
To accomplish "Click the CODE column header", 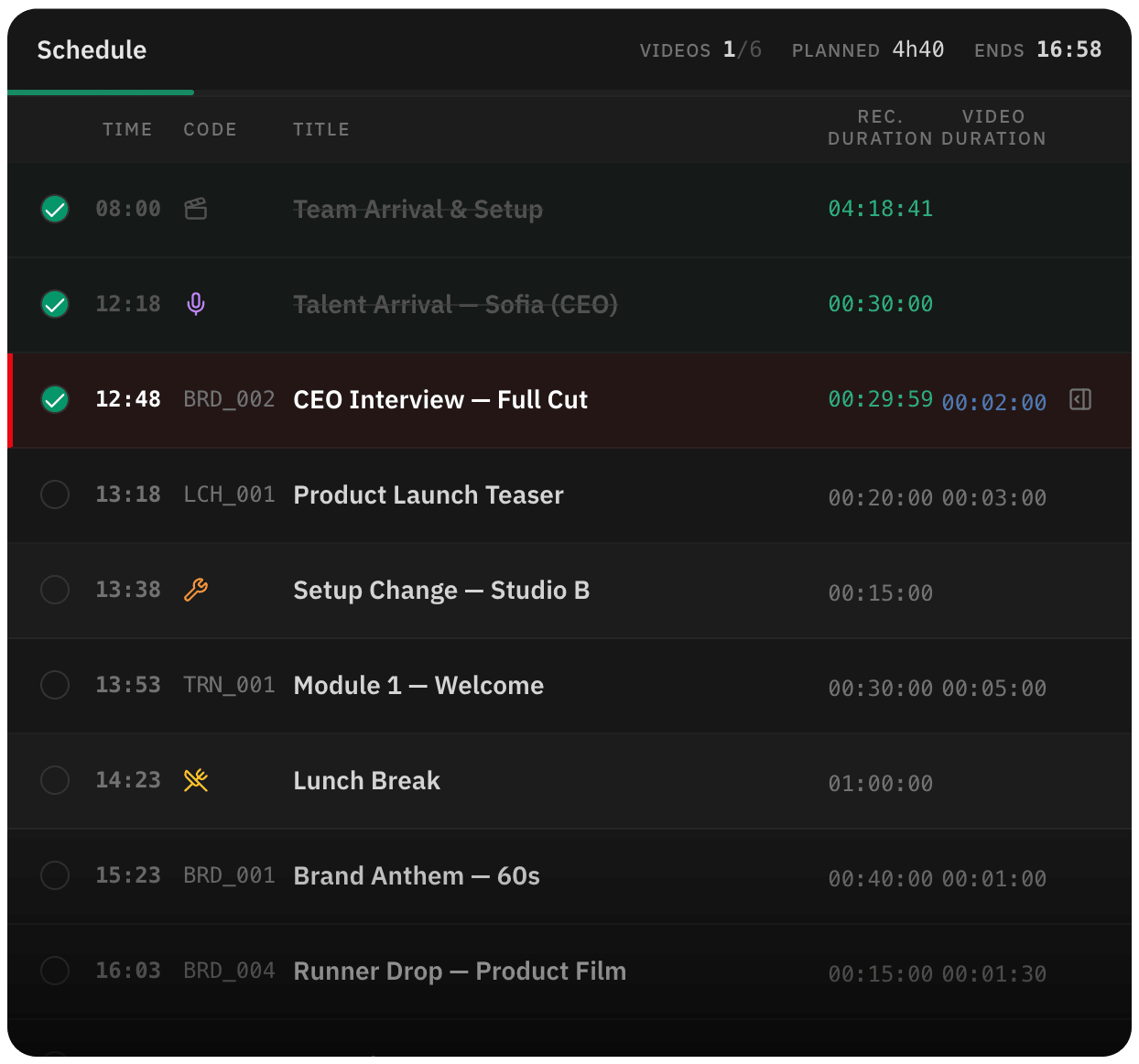I will point(210,129).
